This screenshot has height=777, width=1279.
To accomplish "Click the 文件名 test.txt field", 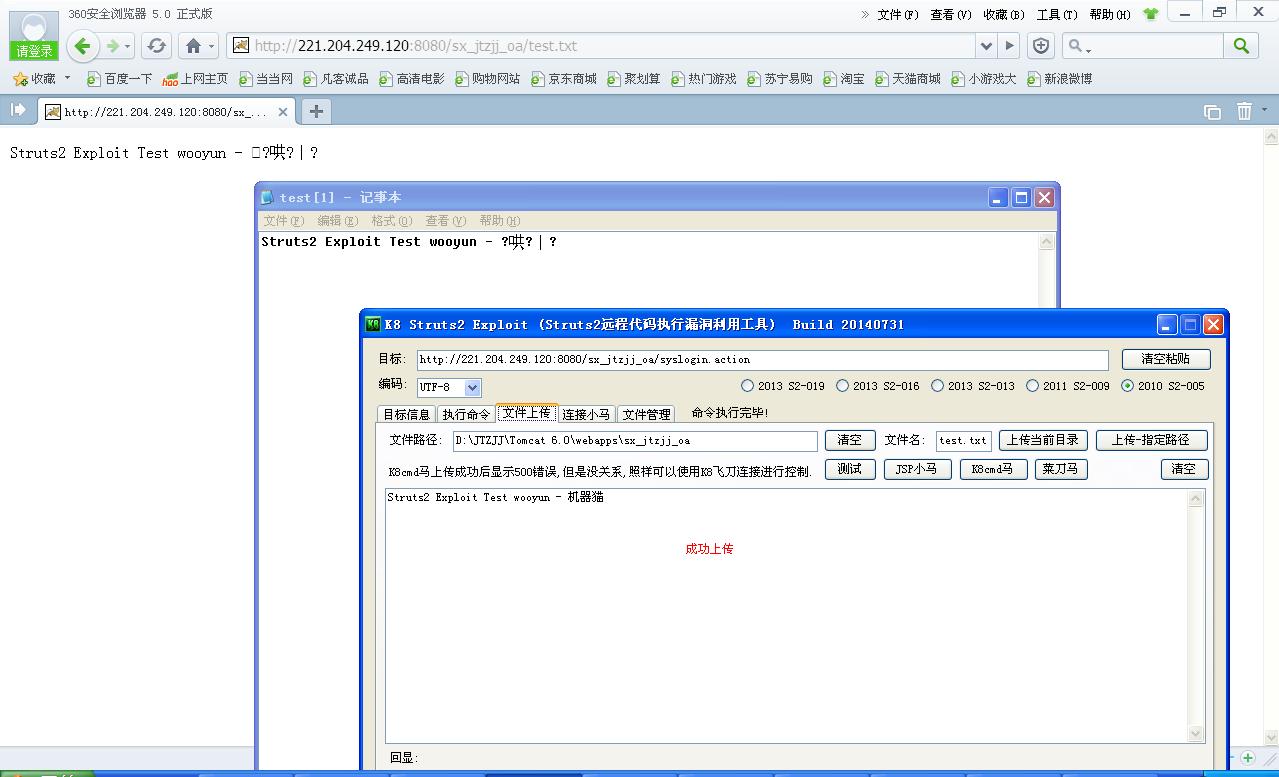I will pyautogui.click(x=964, y=441).
